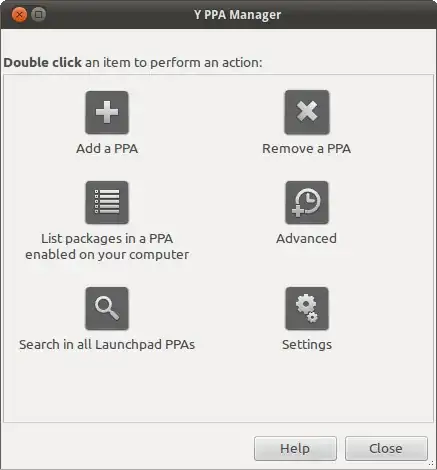Viewport: 437px width, 470px height.
Task: Click the 'Add a PPA' text label
Action: 107,149
